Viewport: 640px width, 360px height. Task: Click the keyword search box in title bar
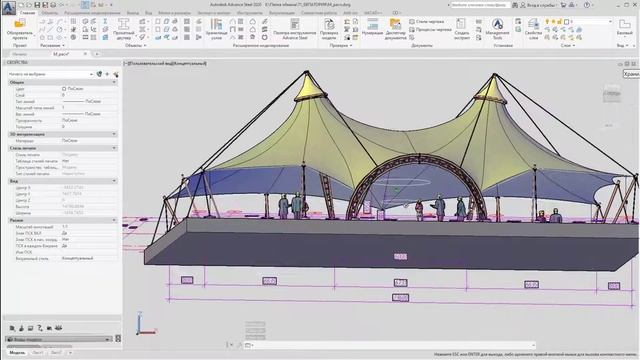click(x=480, y=5)
